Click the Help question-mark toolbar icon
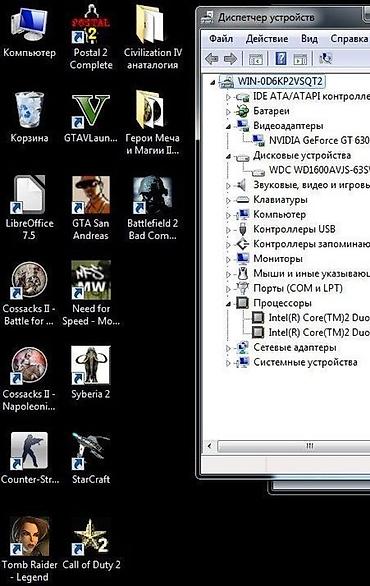Viewport: 370px width, 586px height. point(281,59)
